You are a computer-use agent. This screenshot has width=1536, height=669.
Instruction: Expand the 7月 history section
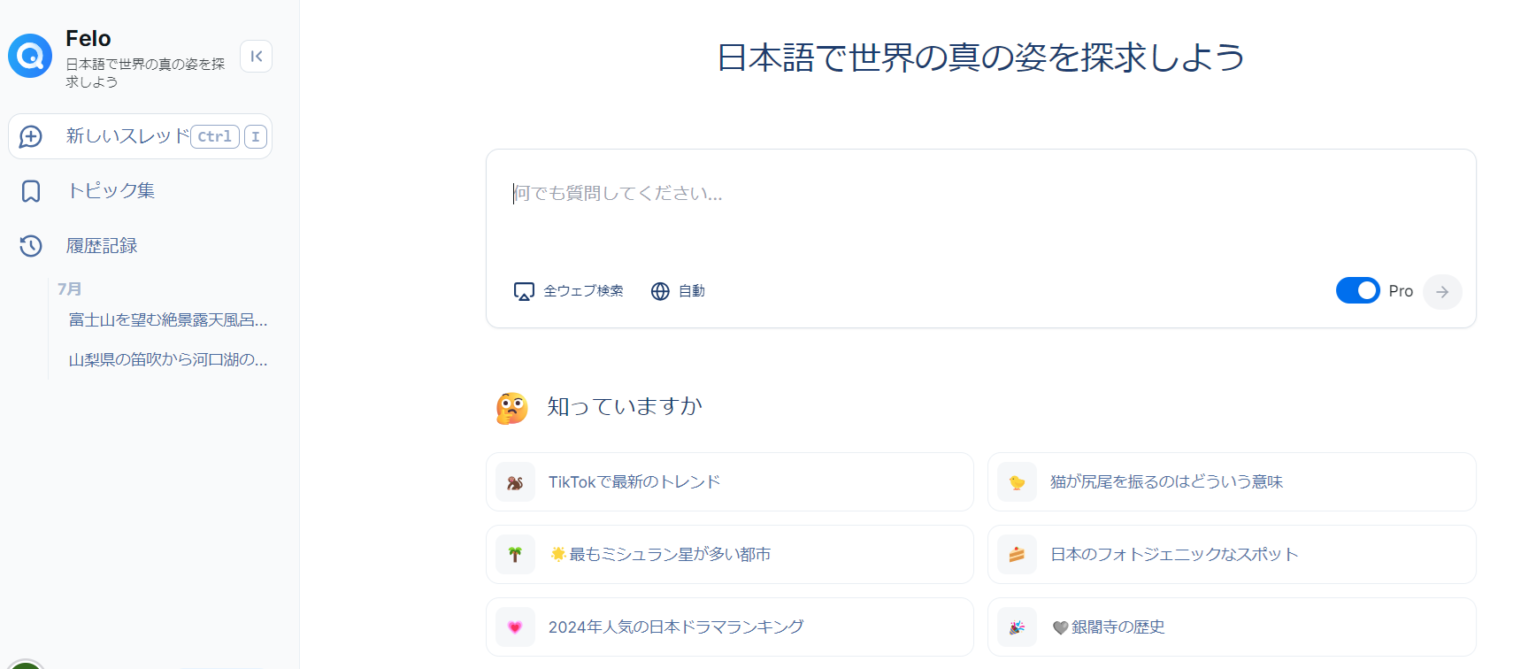pos(69,288)
